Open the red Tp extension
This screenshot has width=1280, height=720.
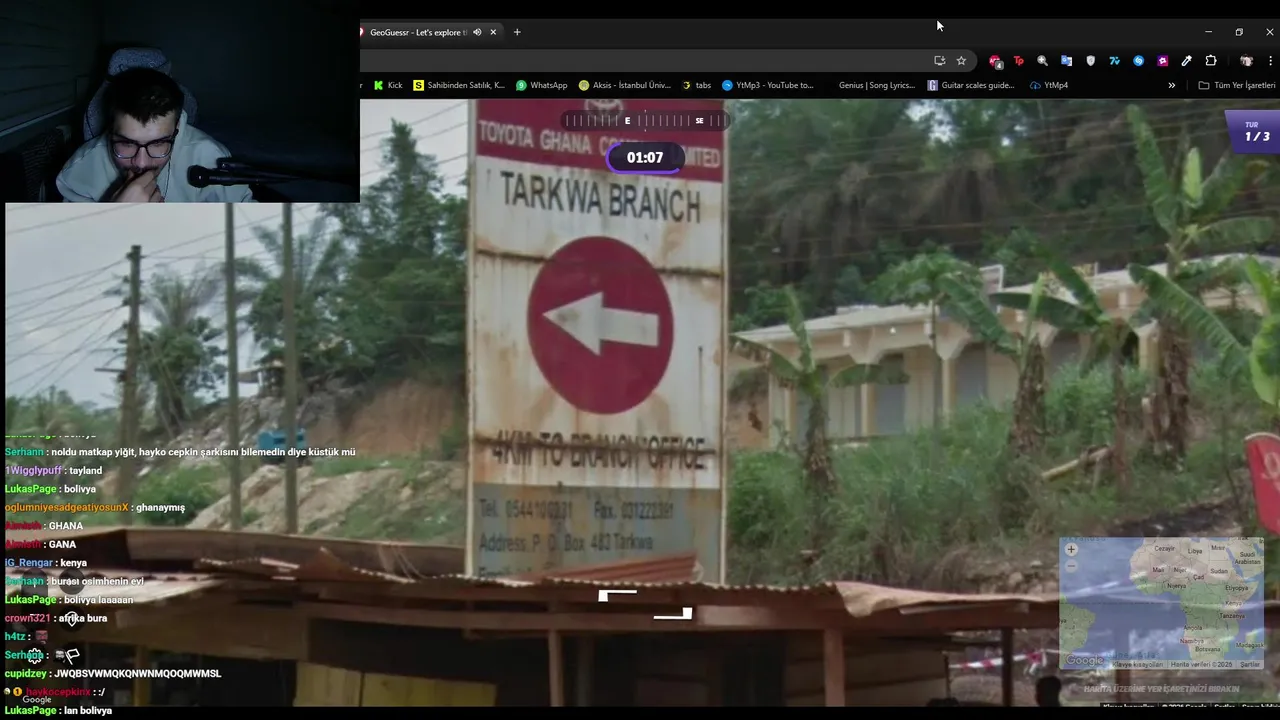(x=1018, y=61)
